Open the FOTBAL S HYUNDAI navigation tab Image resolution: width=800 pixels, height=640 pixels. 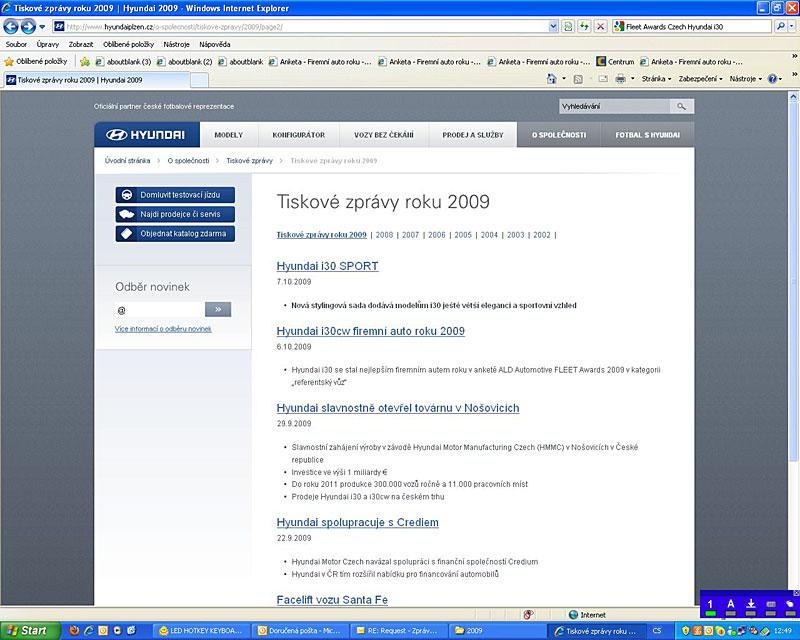click(x=647, y=135)
